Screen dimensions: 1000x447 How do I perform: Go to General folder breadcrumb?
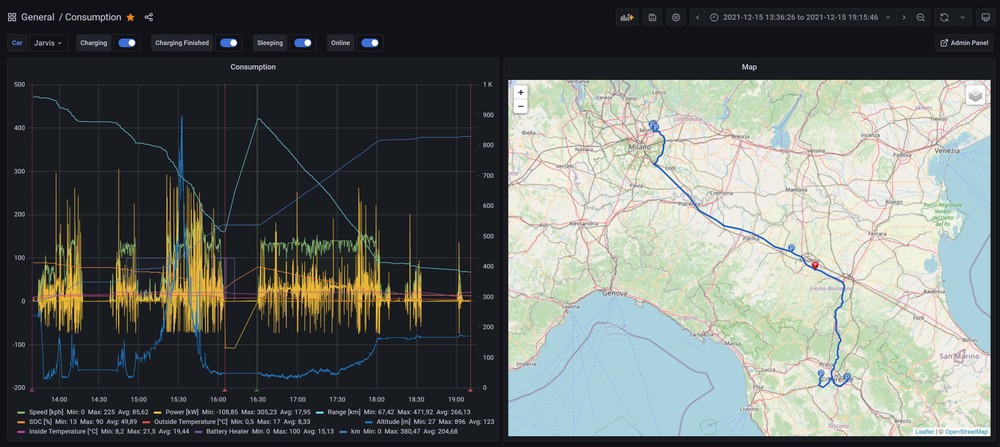tap(38, 17)
